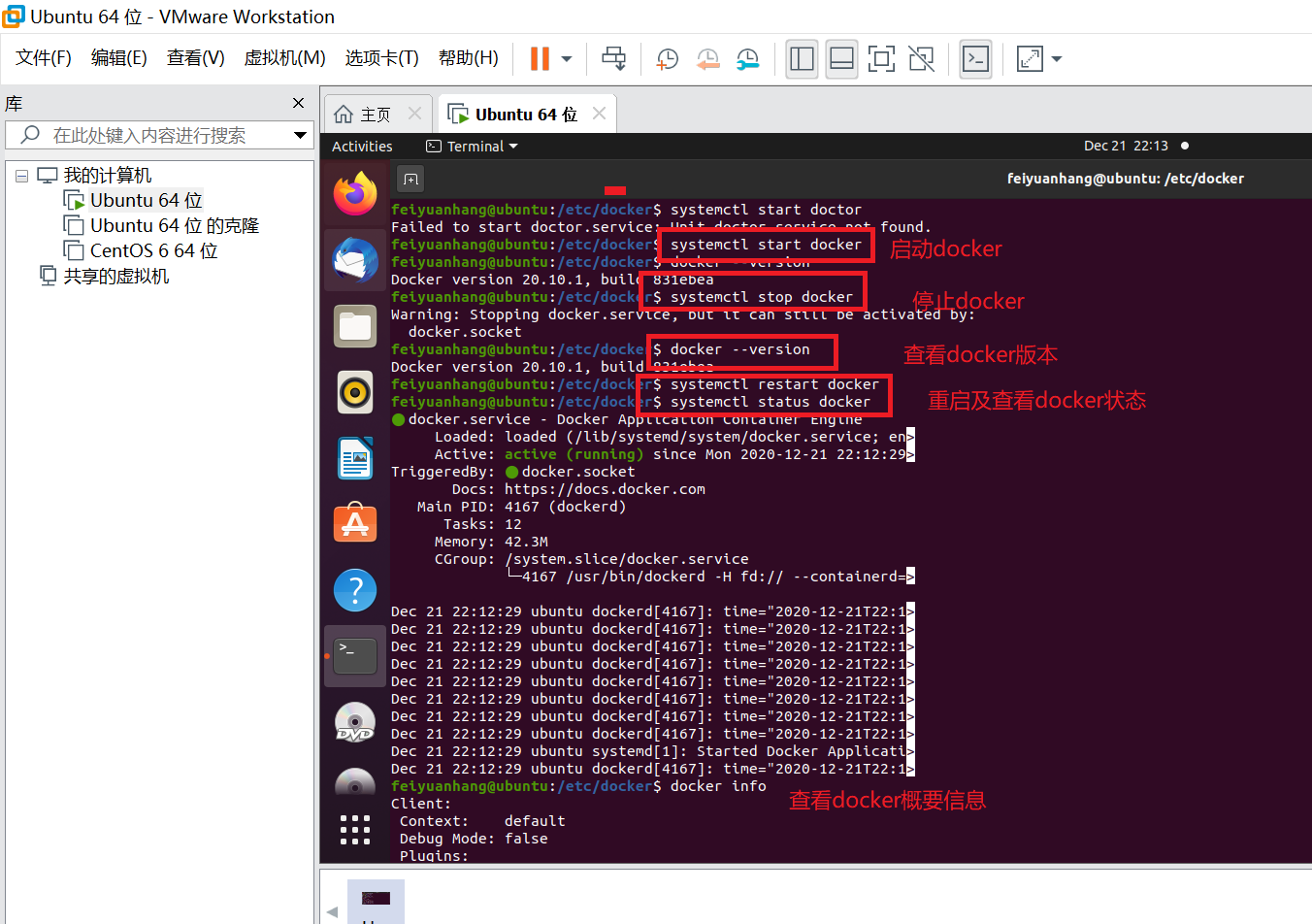
Task: Click the new terminal tab button
Action: (x=410, y=179)
